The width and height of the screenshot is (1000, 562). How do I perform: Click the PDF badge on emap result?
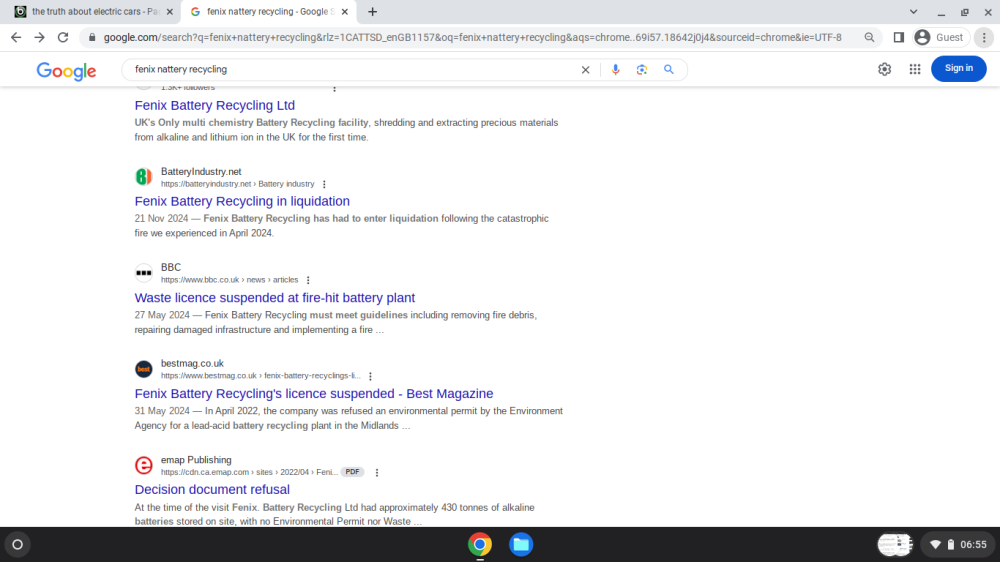click(352, 472)
